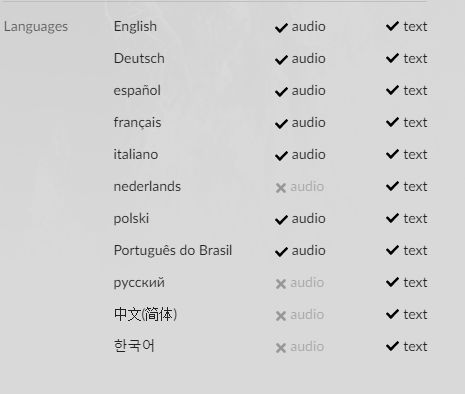Click the italiano audio checkmark
The image size is (465, 394).
(x=281, y=156)
